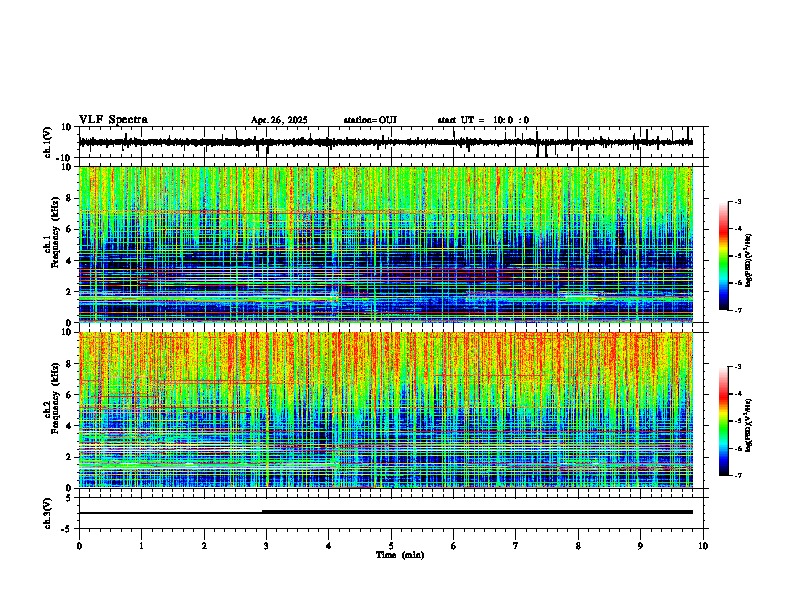Viewport: 792px width, 612px height.
Task: Click the "ch.3(V)" axis label
Action: point(48,514)
